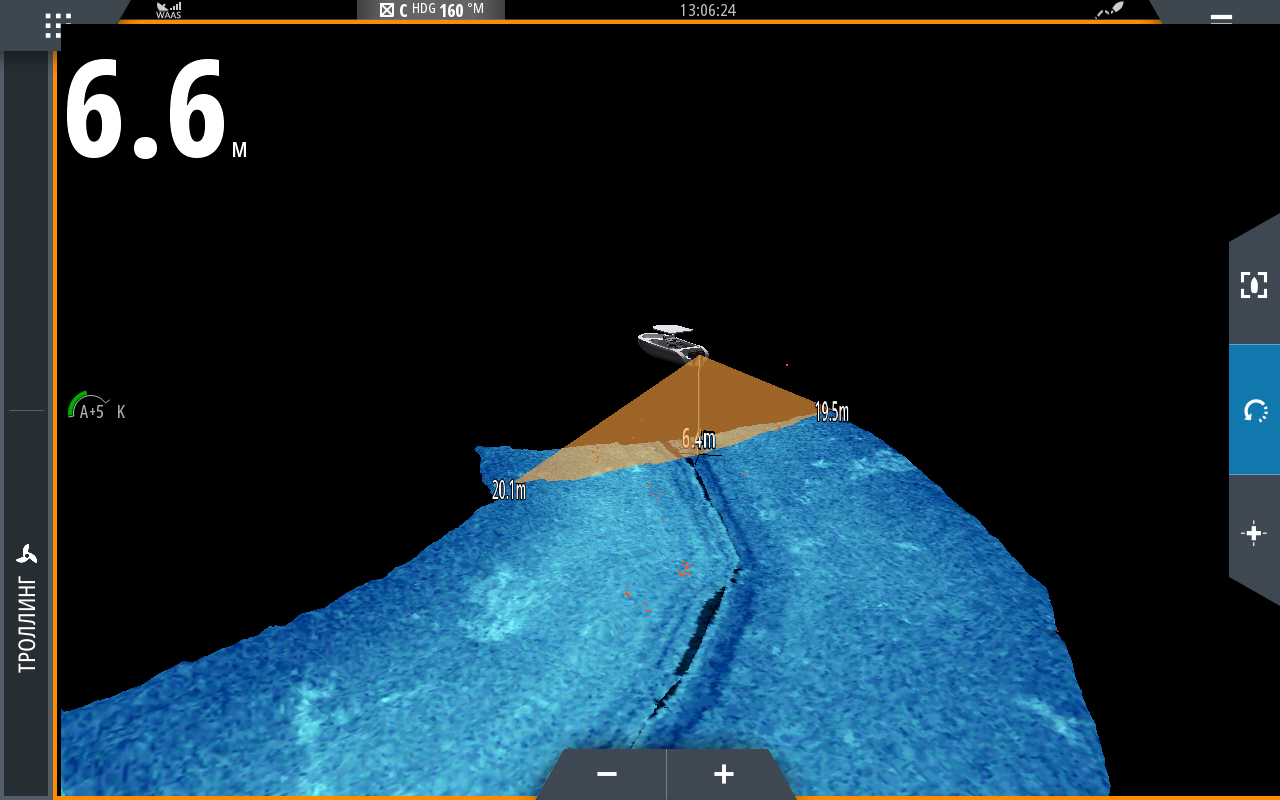Click the trolling motor propeller icon

coord(27,554)
